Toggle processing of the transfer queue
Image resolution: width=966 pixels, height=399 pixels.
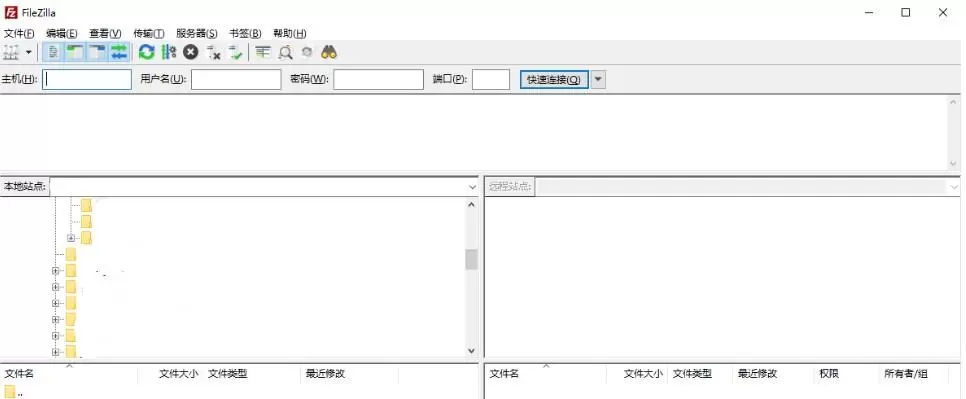[169, 52]
